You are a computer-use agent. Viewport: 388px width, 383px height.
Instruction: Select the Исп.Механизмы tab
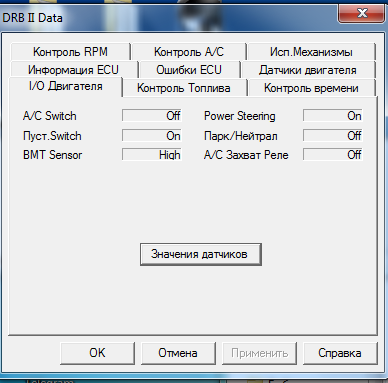coord(311,52)
